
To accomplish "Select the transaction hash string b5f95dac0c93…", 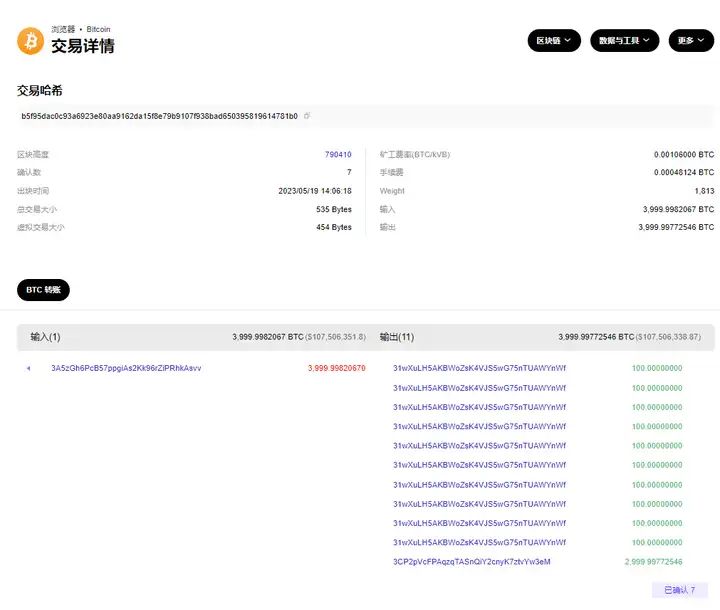I will pyautogui.click(x=159, y=116).
